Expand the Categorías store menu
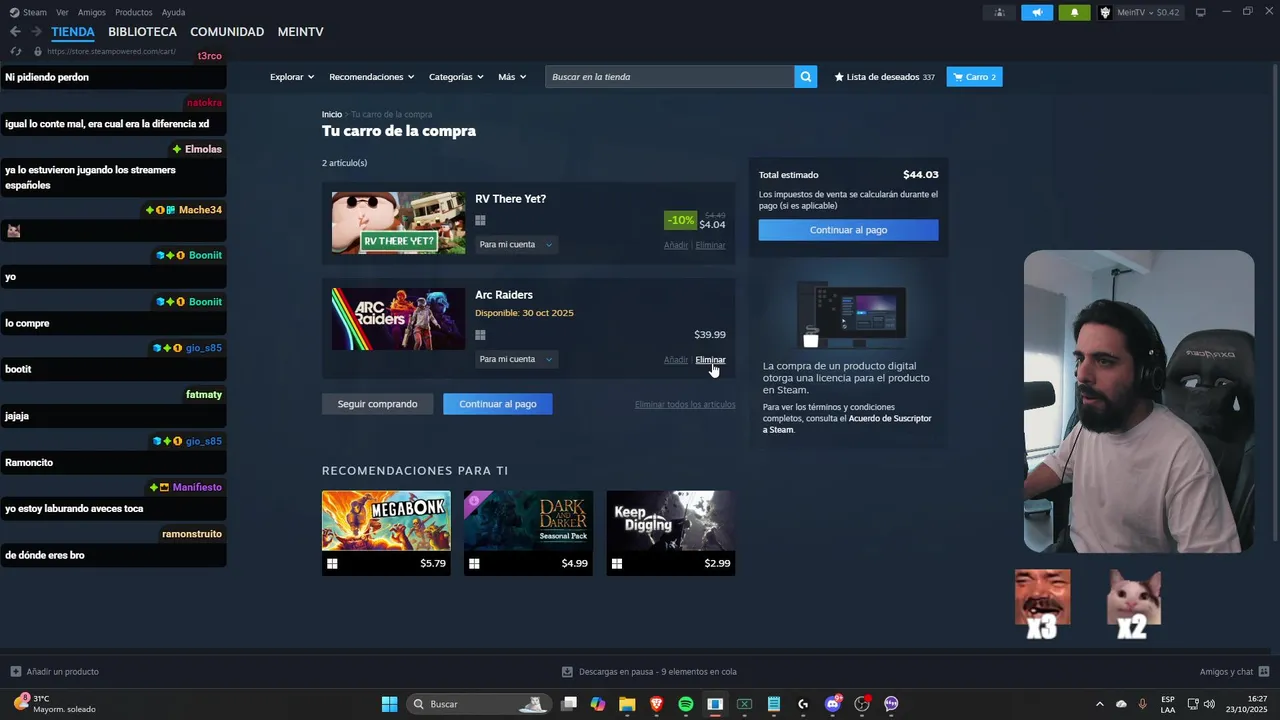This screenshot has height=720, width=1280. [x=456, y=77]
